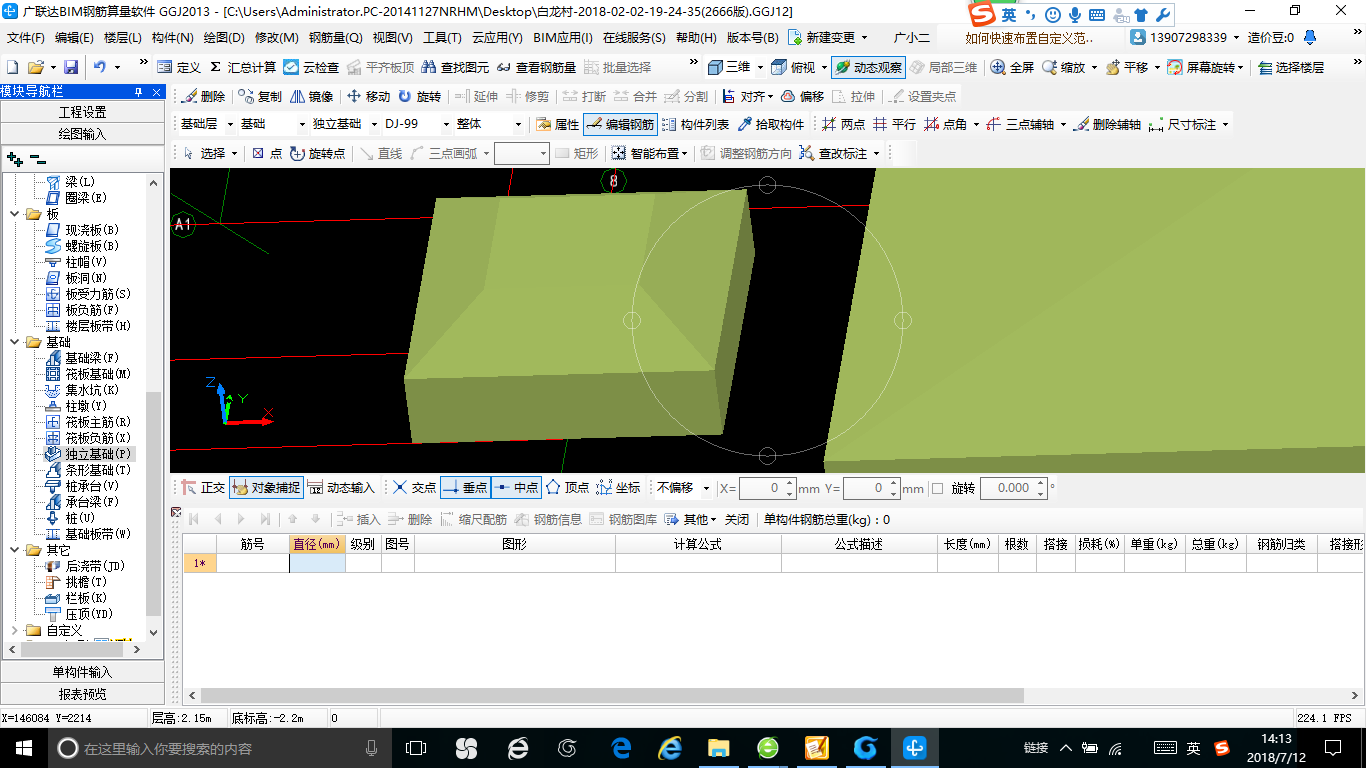Open the 文件(F) menu
The image size is (1366, 768).
point(26,37)
